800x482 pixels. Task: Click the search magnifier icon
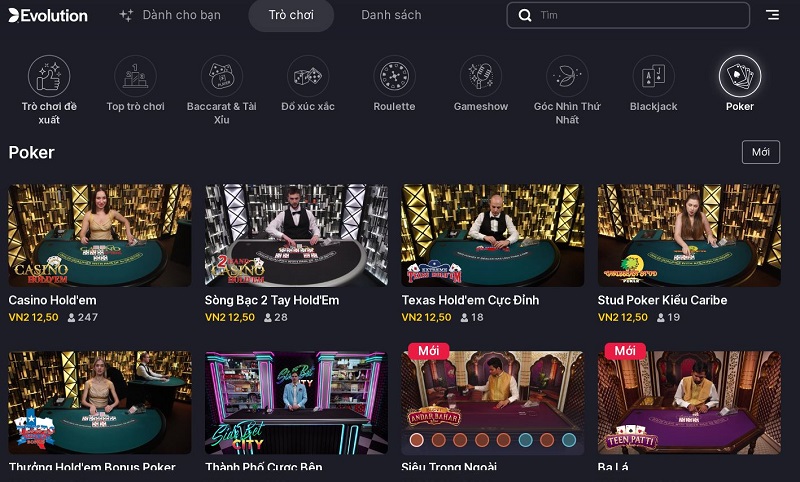[525, 15]
